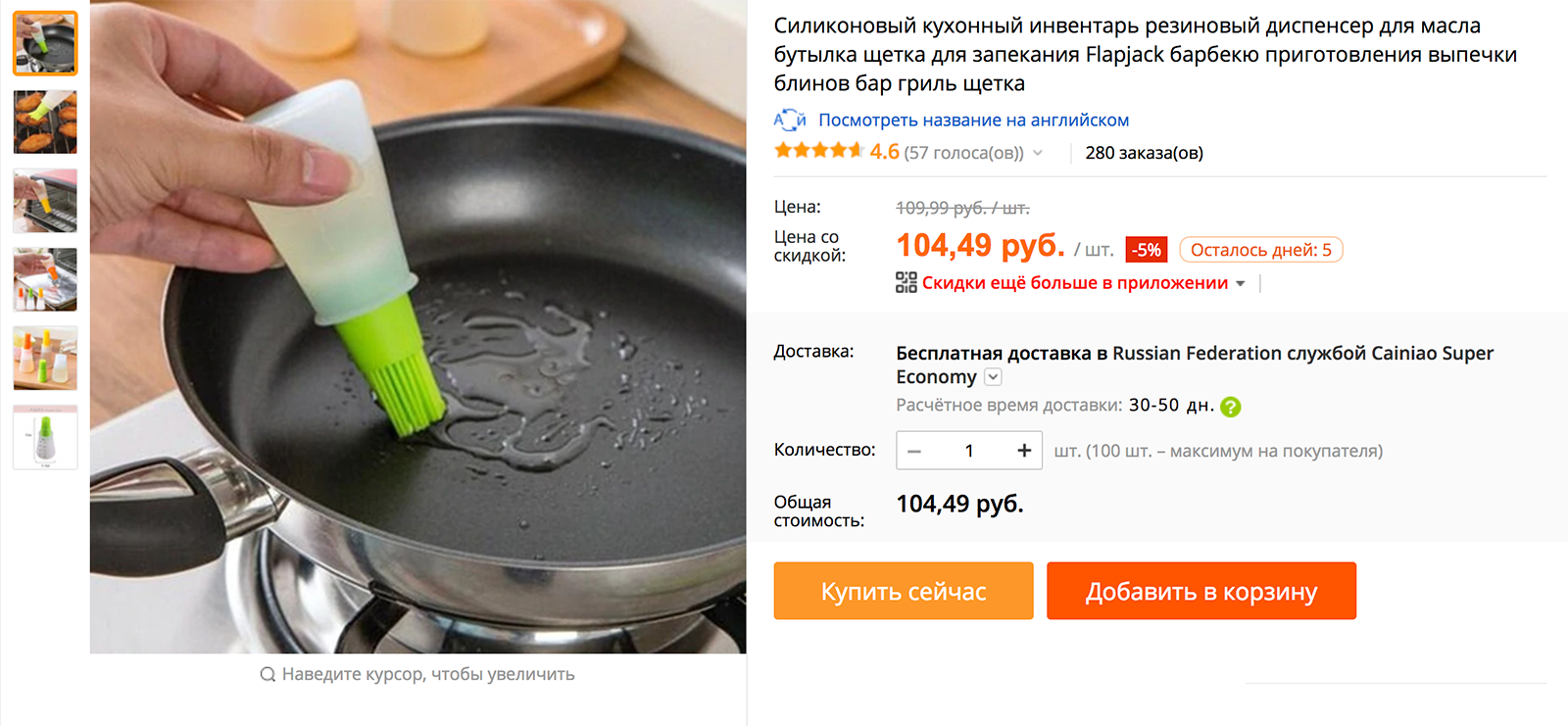The image size is (1568, 726).
Task: Expand the rating breakdown chevron next to votes
Action: click(x=1038, y=153)
